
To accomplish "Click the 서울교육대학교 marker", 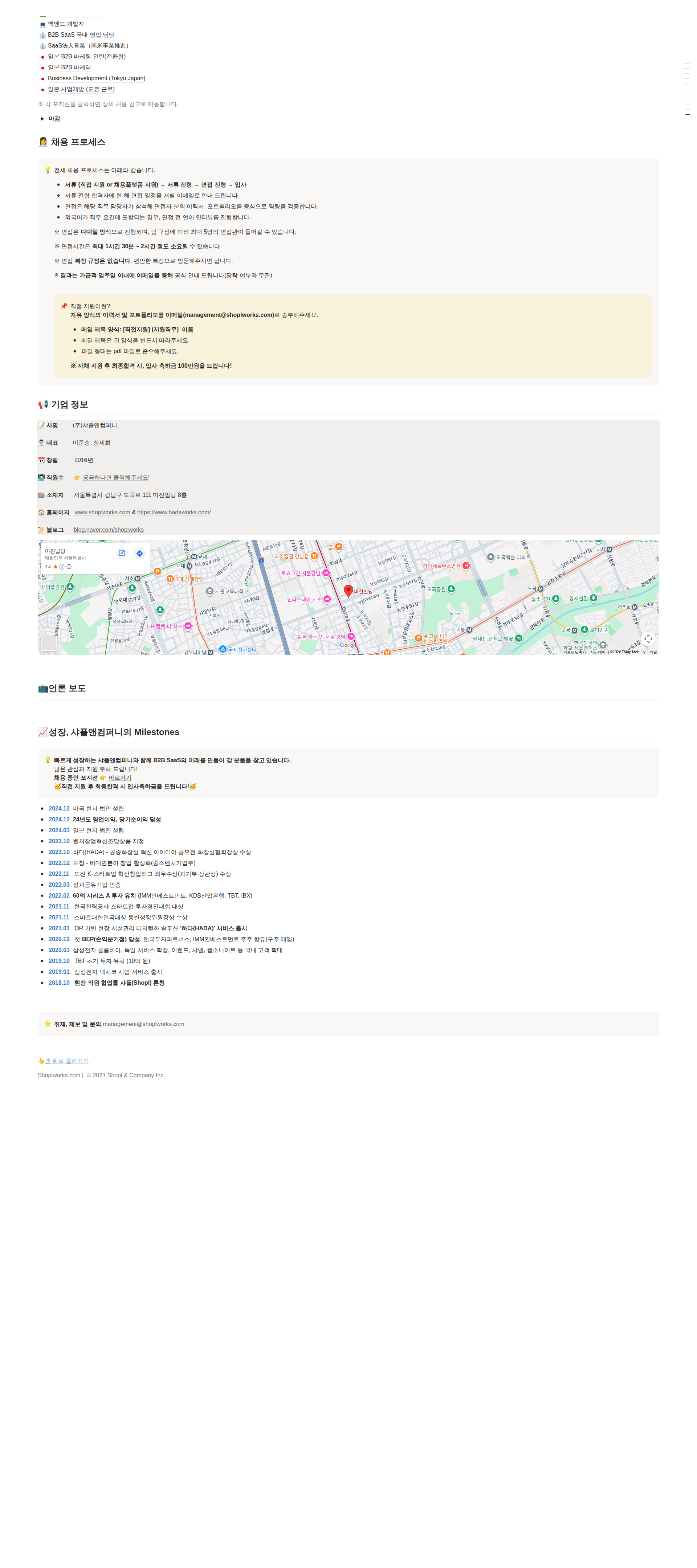I will coord(209,591).
